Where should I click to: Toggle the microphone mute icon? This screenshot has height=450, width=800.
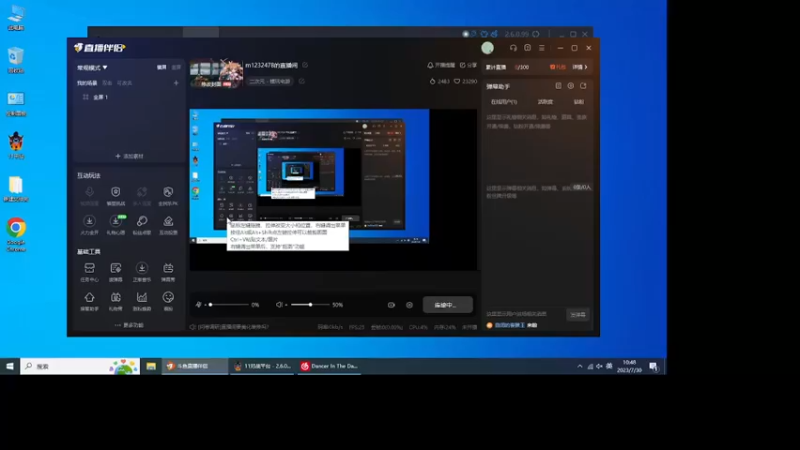(198, 305)
